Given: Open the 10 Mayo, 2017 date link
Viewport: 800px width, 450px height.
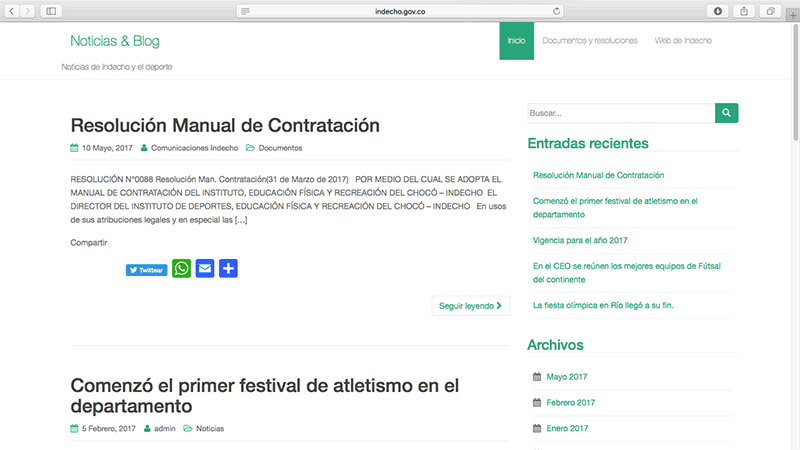Looking at the screenshot, I should [107, 148].
